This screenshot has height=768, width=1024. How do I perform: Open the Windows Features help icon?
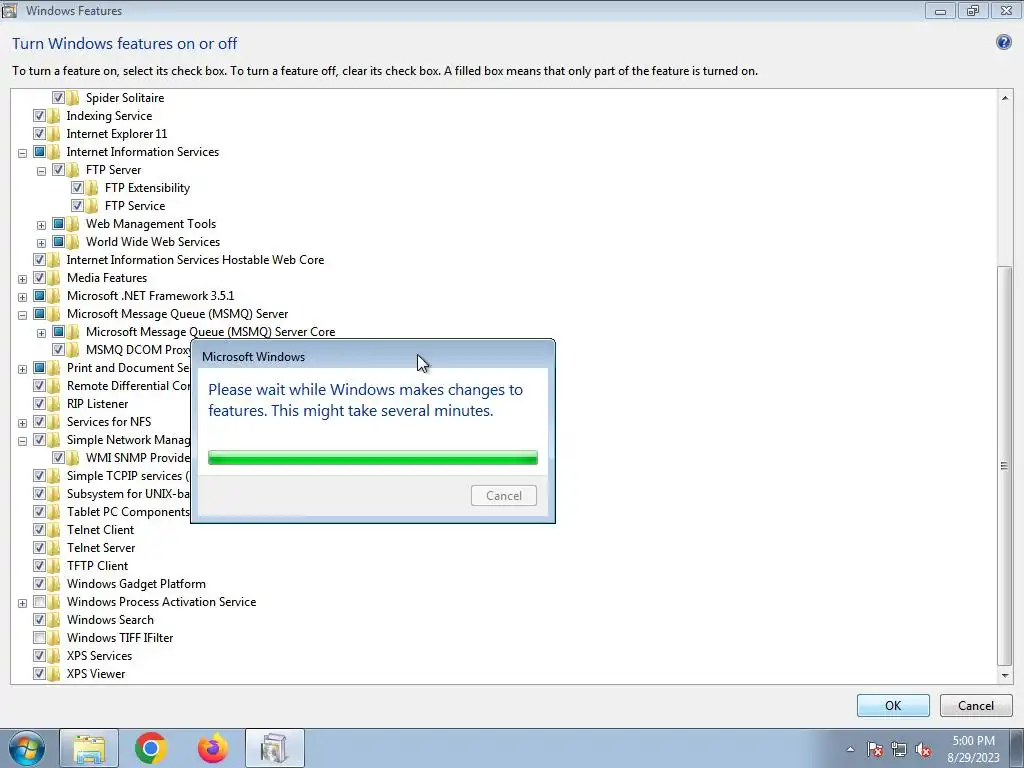click(x=1003, y=42)
